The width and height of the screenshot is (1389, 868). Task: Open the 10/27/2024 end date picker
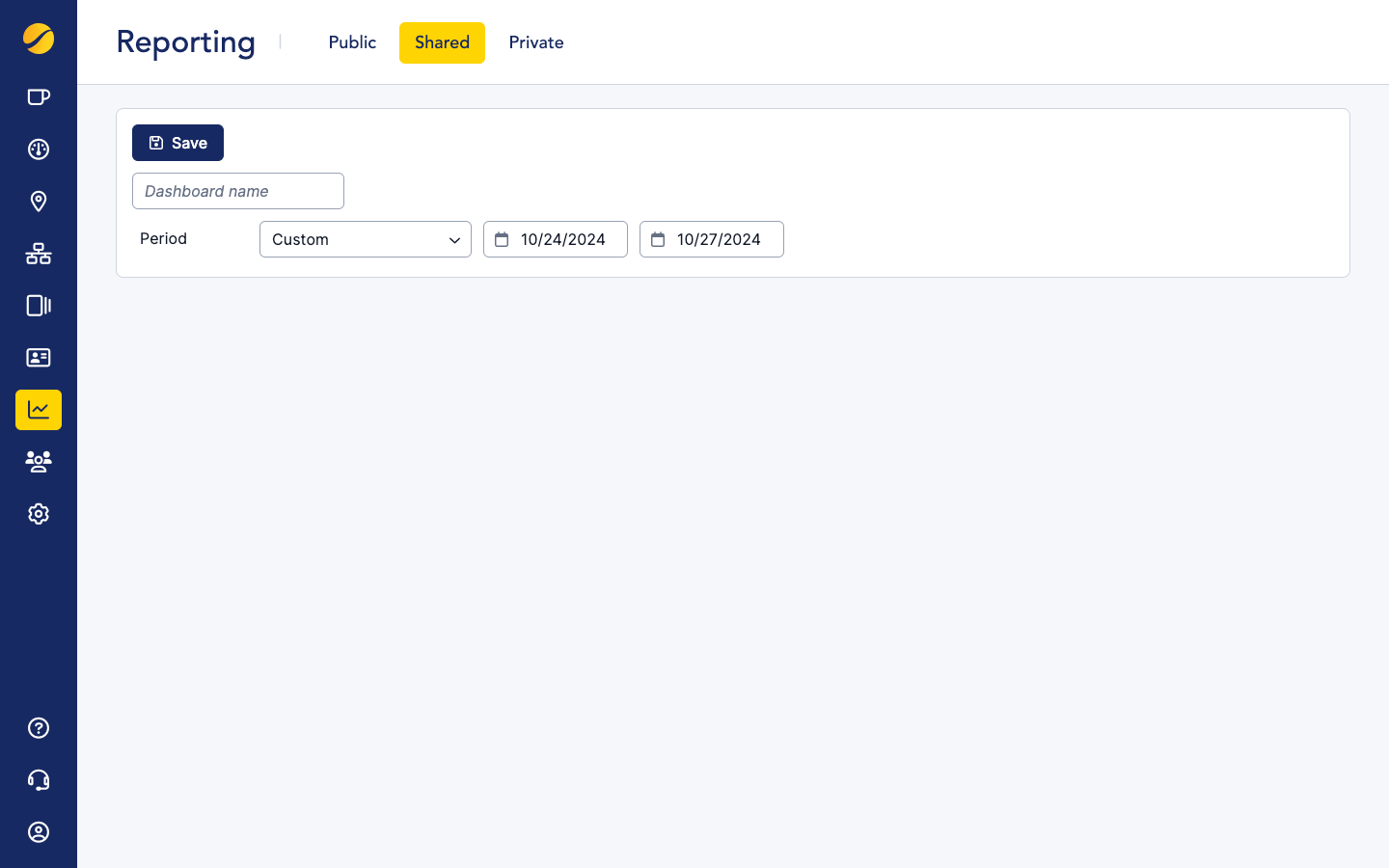click(x=711, y=239)
